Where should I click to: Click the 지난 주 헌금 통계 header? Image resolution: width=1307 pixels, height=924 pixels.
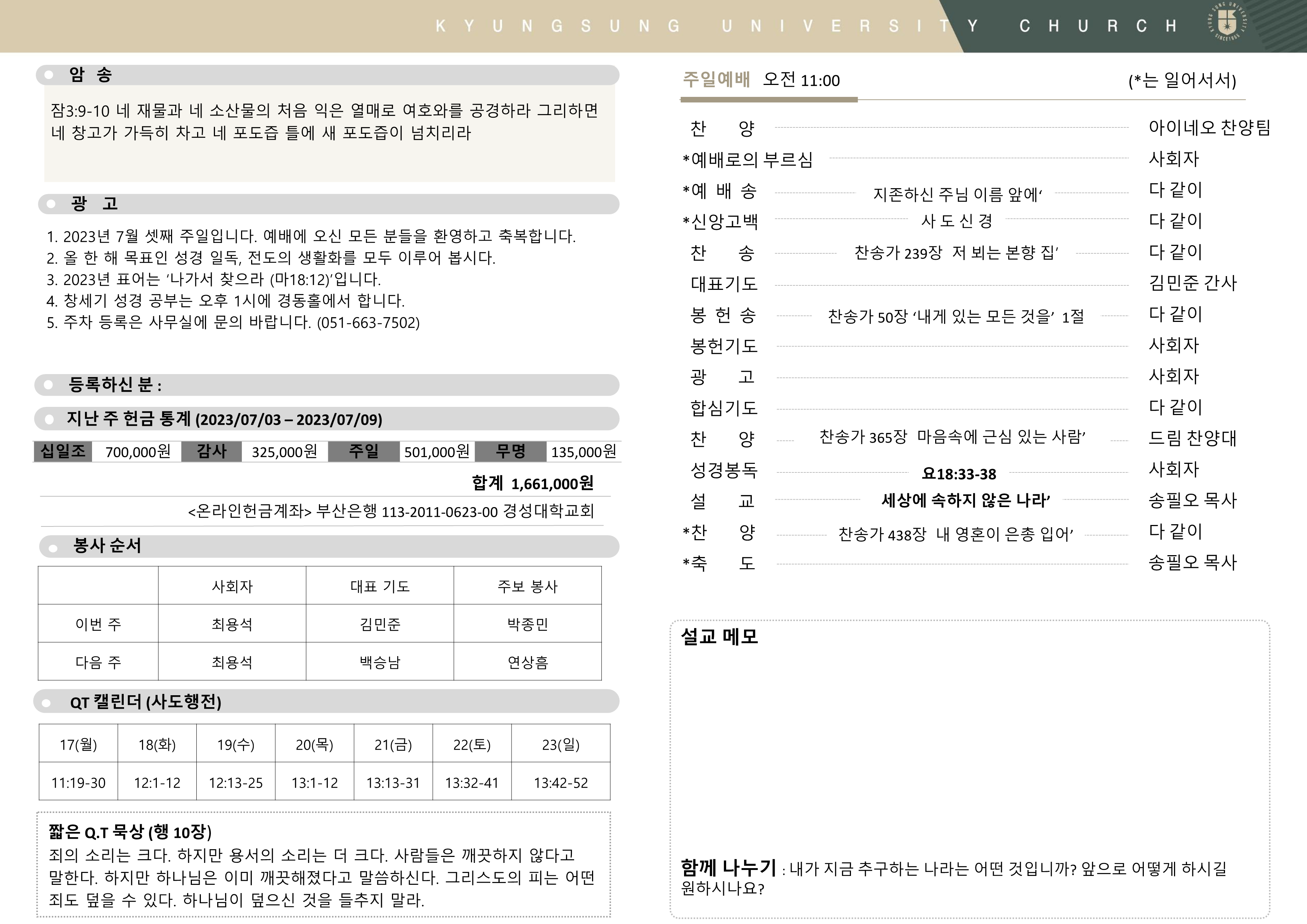327,419
